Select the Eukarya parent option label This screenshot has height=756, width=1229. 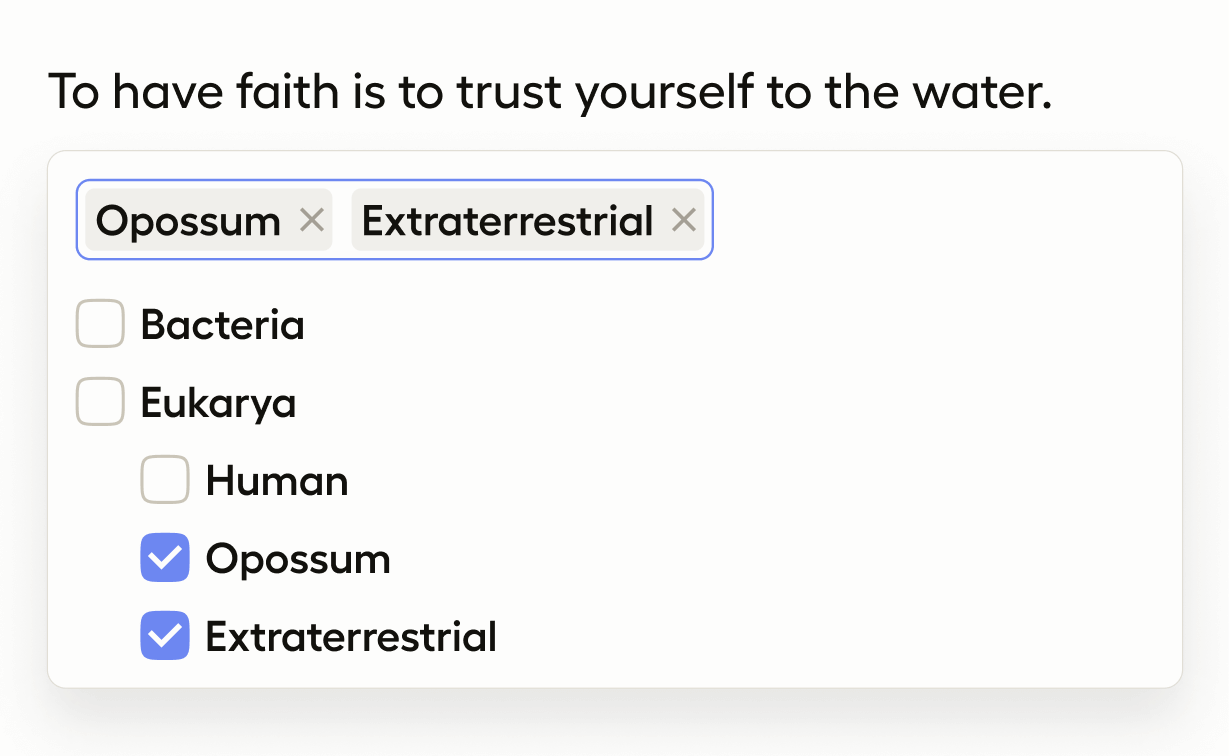pyautogui.click(x=218, y=402)
